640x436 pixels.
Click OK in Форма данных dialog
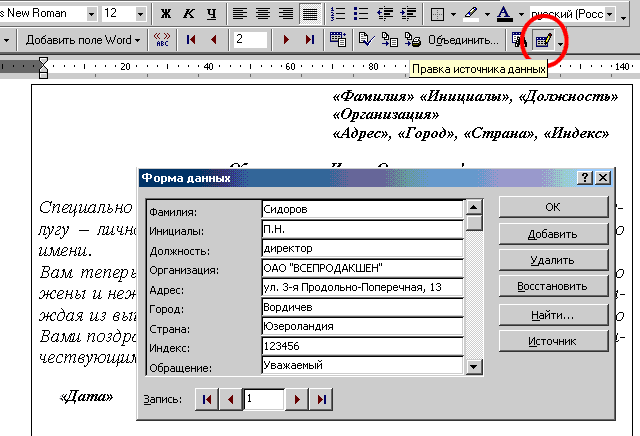(553, 207)
